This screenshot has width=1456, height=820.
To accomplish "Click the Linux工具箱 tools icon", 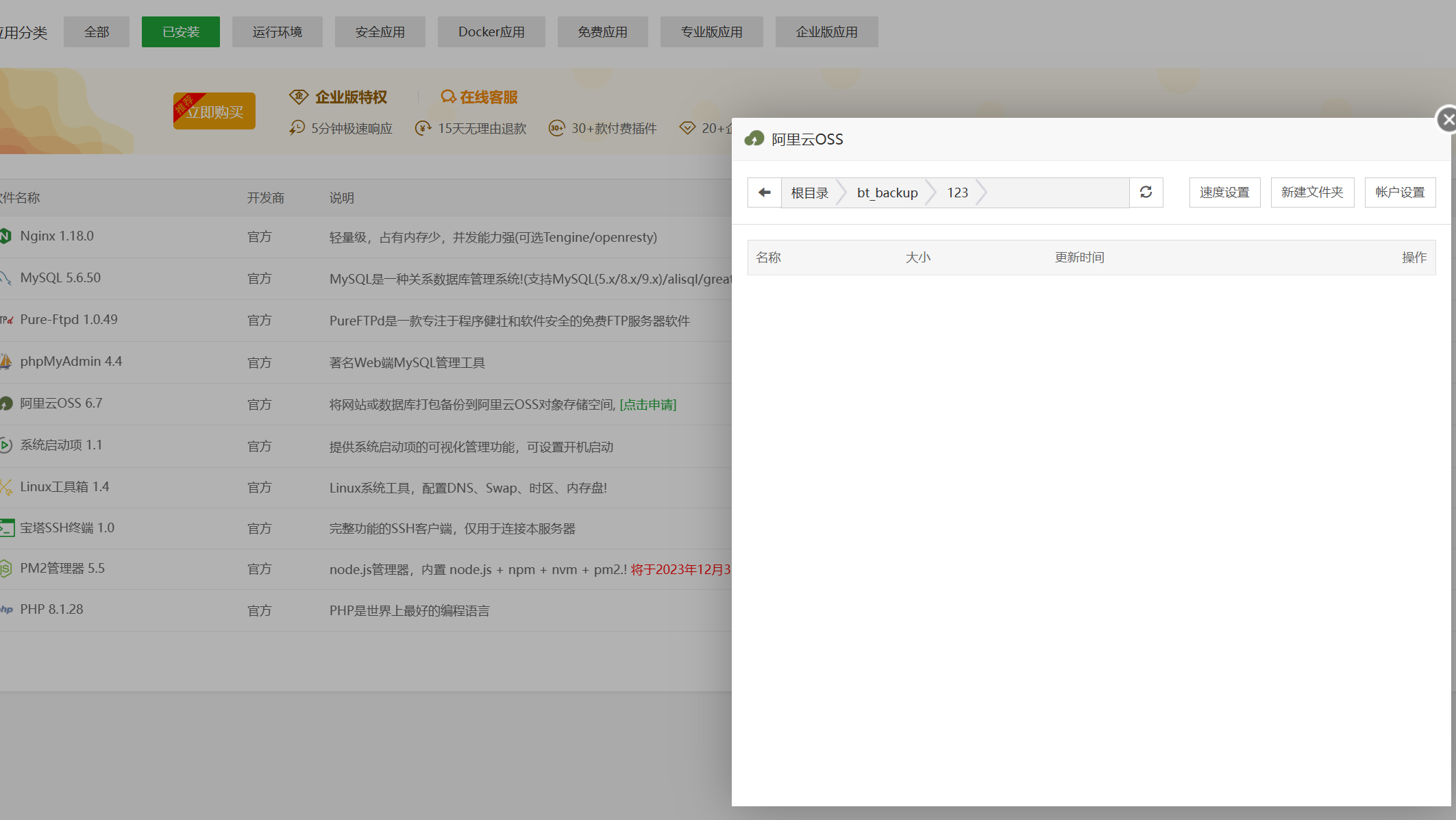I will pyautogui.click(x=5, y=487).
